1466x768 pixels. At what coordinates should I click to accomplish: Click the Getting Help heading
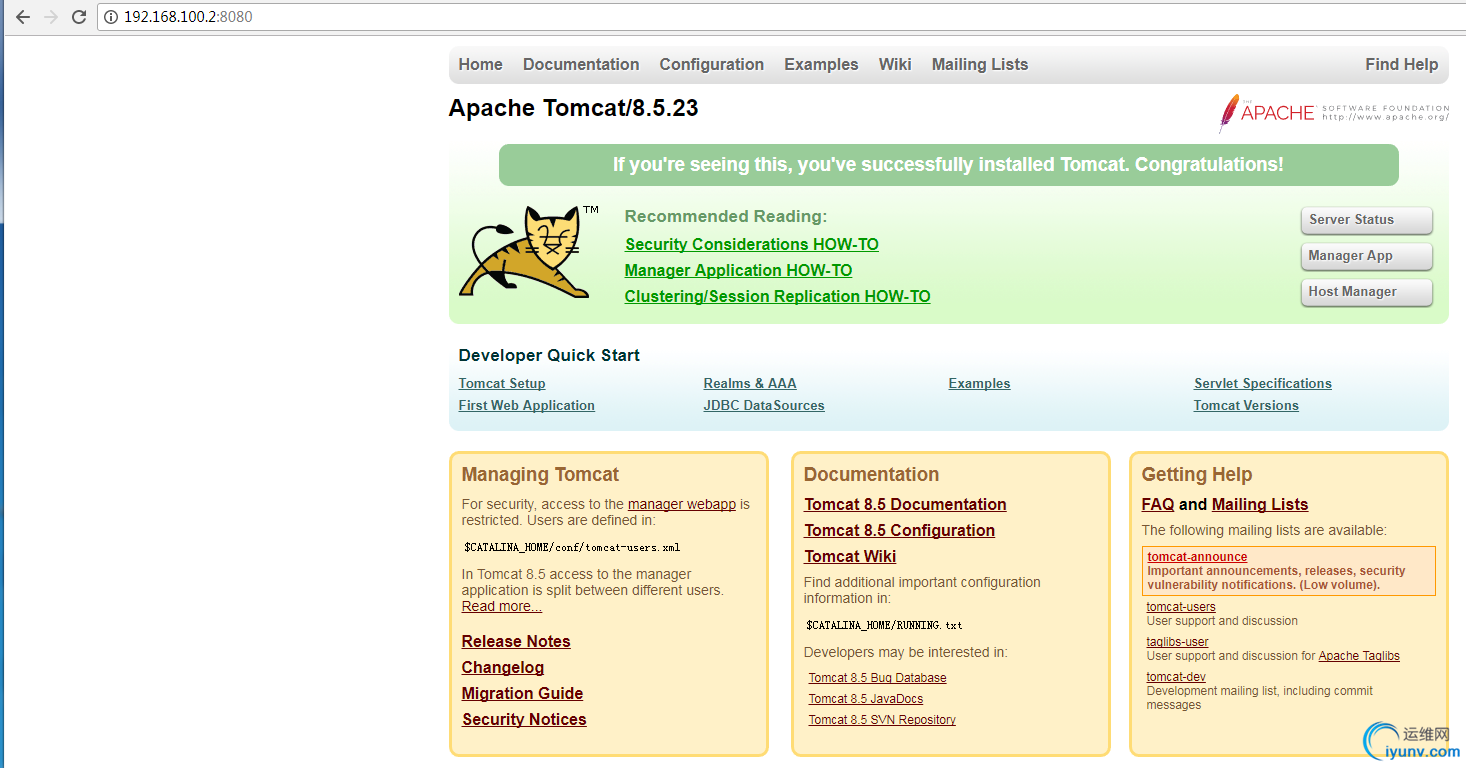1197,474
